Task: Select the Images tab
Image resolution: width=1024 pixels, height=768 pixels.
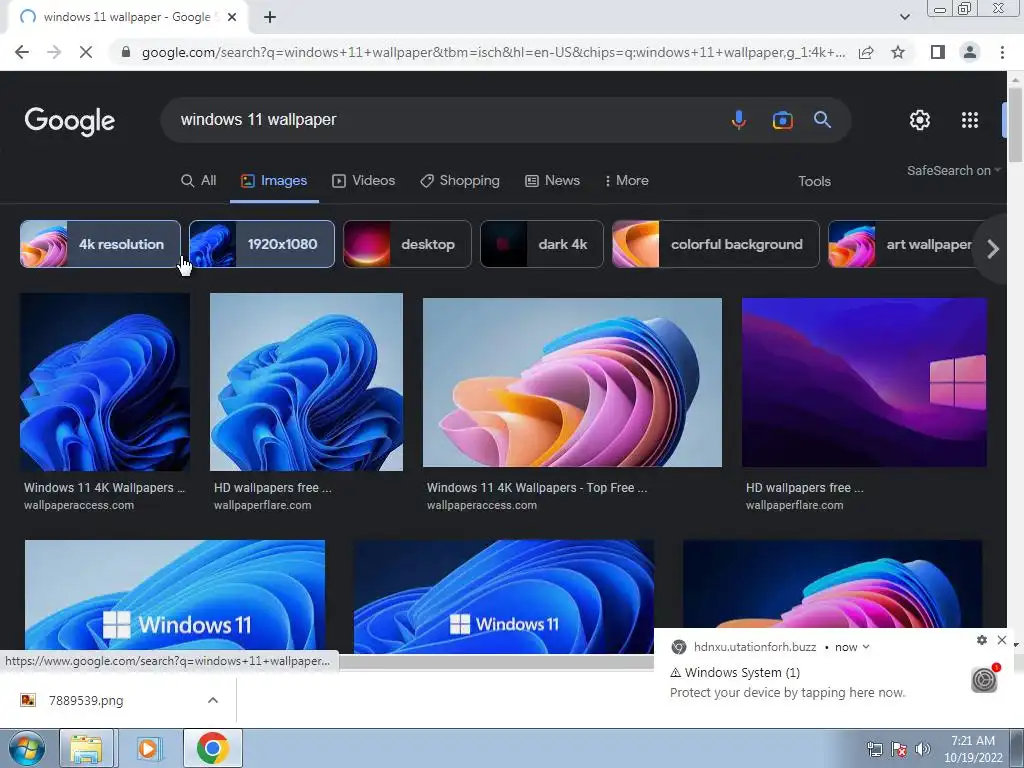Action: click(274, 181)
